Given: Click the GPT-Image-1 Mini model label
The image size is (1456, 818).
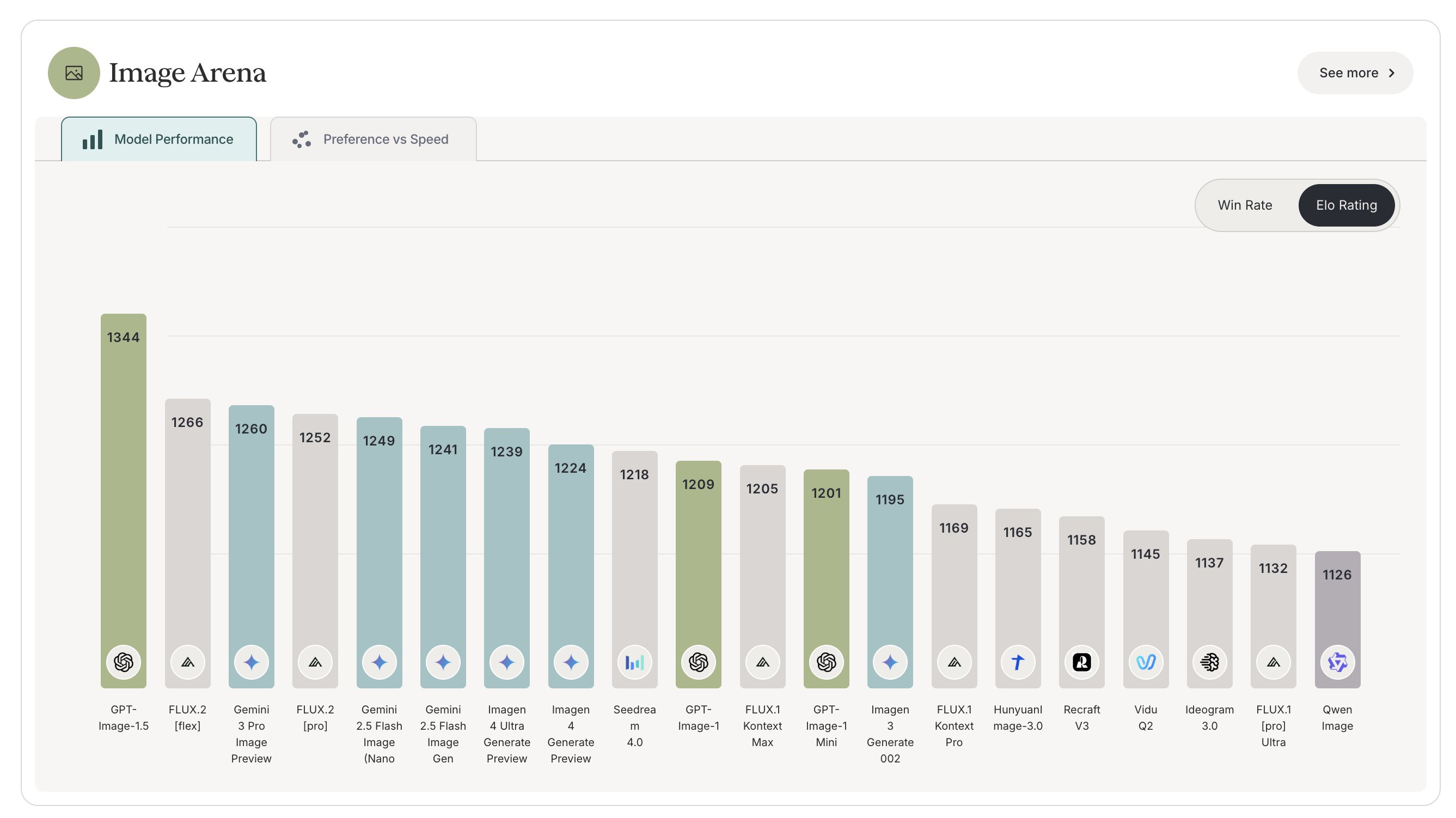Looking at the screenshot, I should (x=826, y=725).
